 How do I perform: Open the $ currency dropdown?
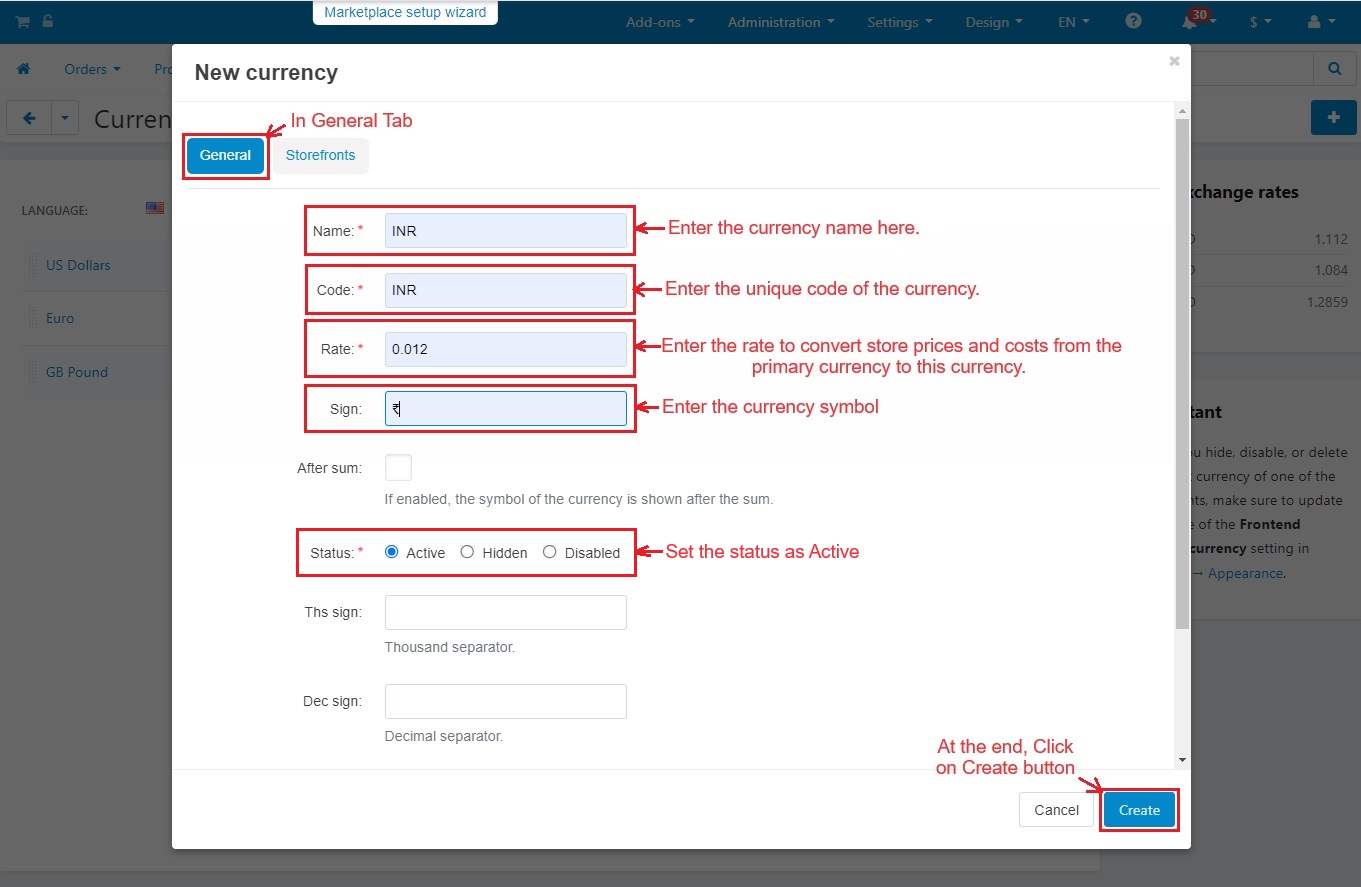pyautogui.click(x=1261, y=22)
